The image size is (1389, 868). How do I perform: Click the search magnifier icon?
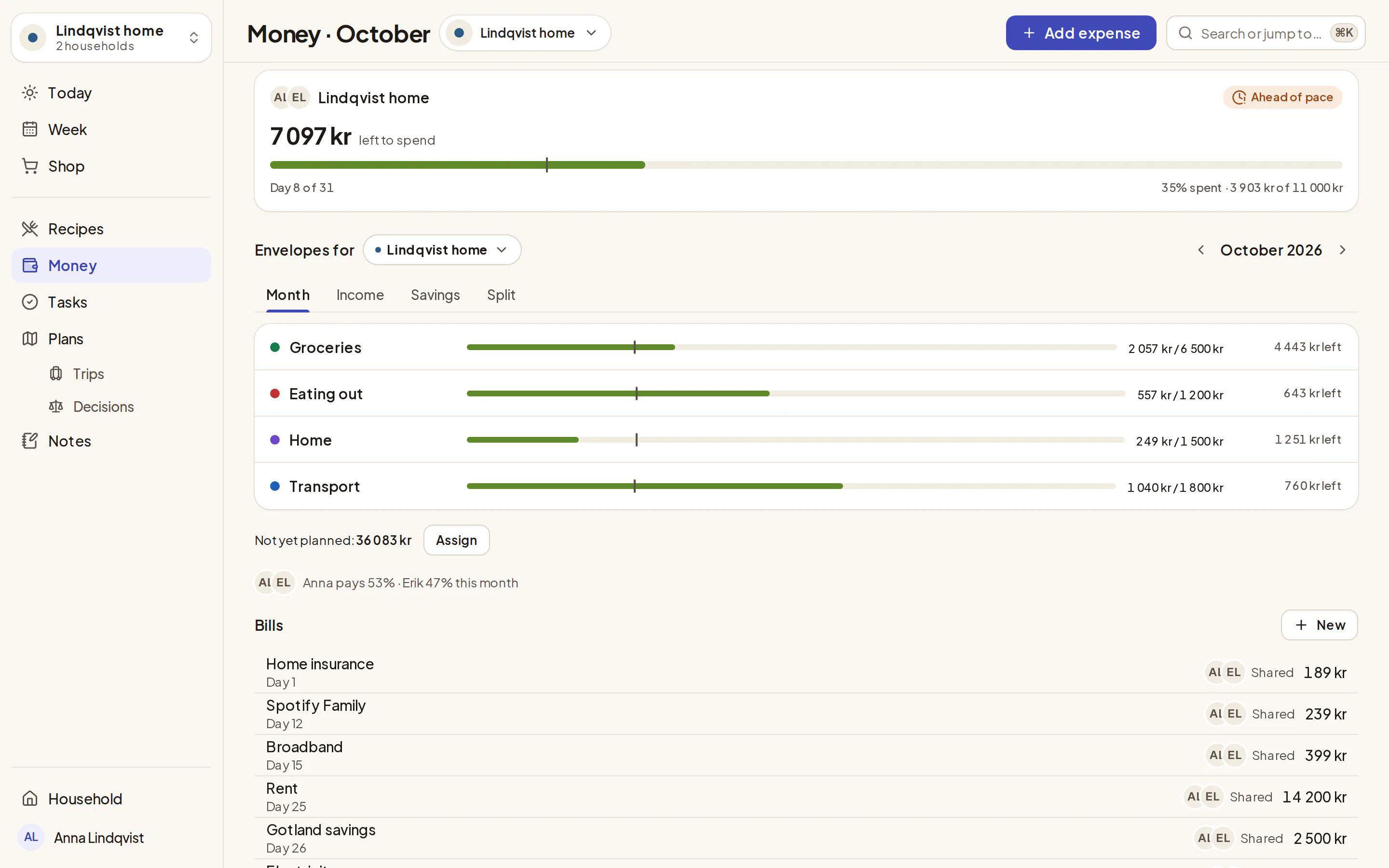tap(1185, 33)
